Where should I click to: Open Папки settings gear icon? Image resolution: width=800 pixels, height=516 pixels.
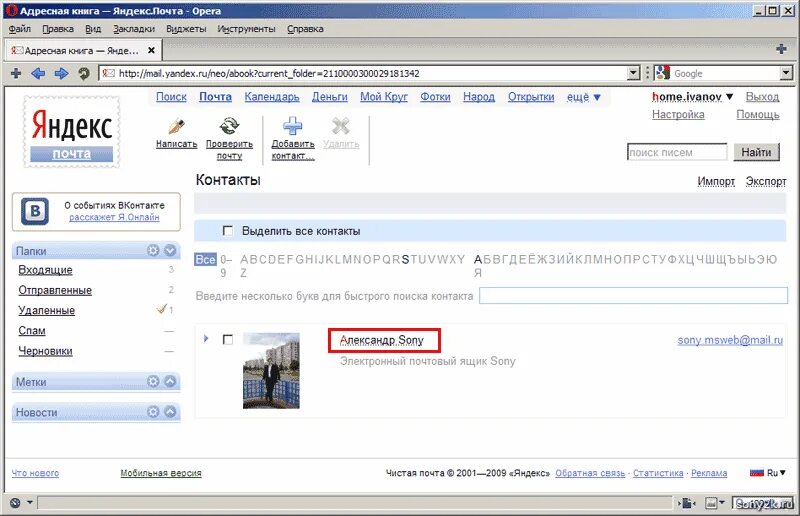click(x=153, y=250)
